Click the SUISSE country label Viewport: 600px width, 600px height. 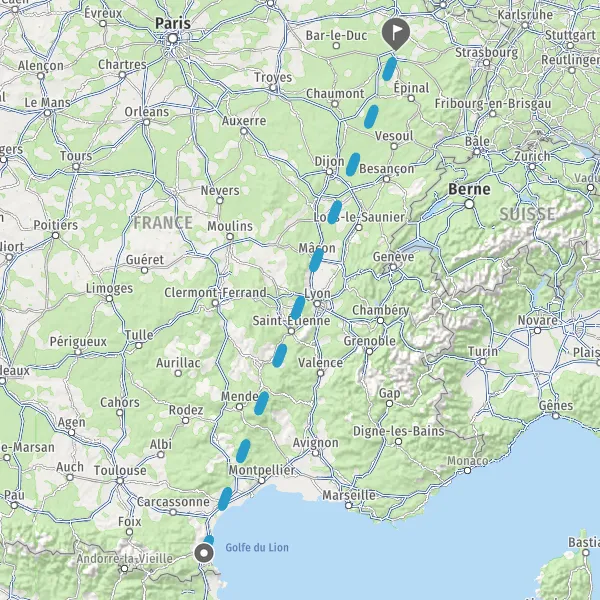(528, 214)
